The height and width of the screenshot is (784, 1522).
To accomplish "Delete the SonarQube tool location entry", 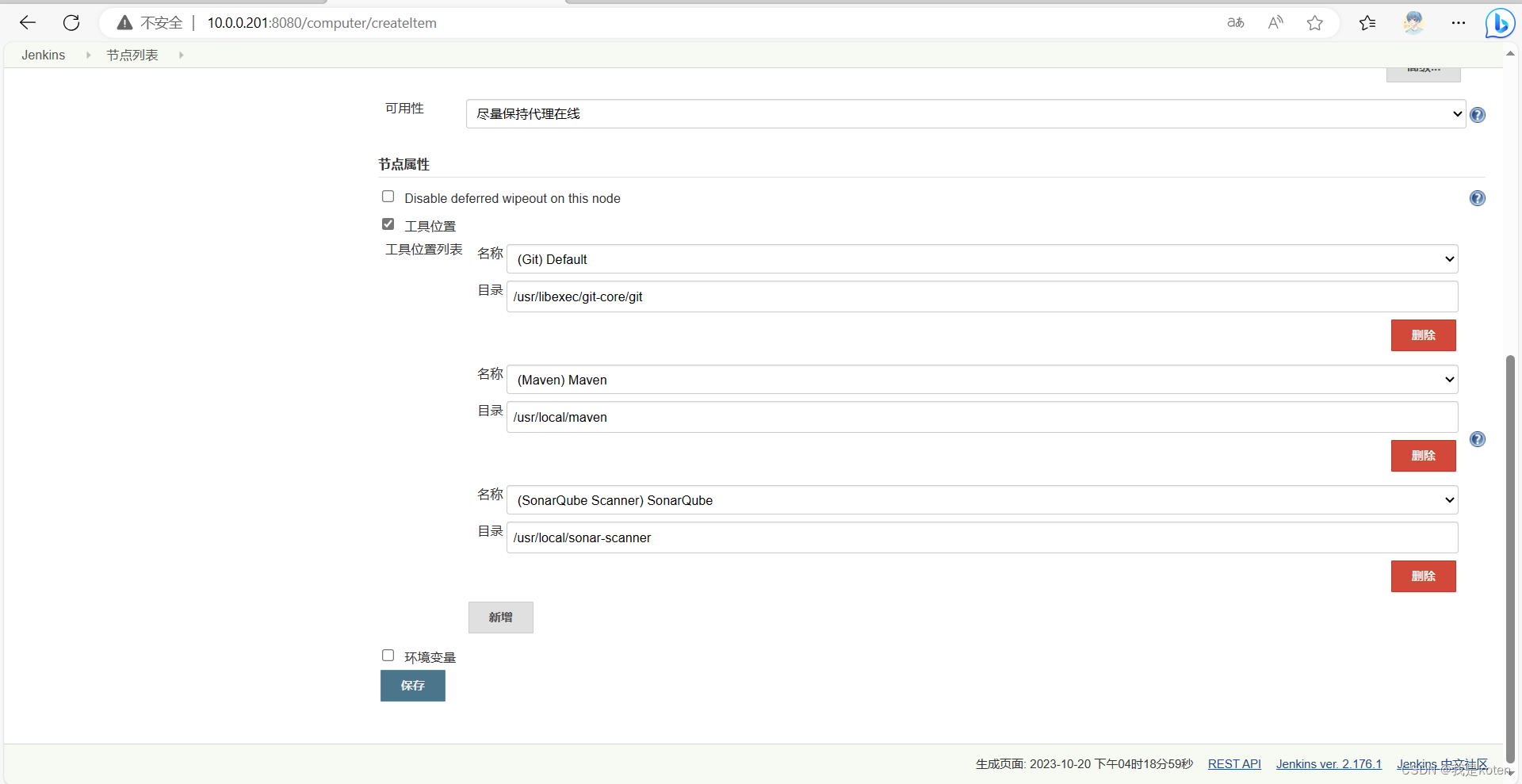I will (1424, 576).
